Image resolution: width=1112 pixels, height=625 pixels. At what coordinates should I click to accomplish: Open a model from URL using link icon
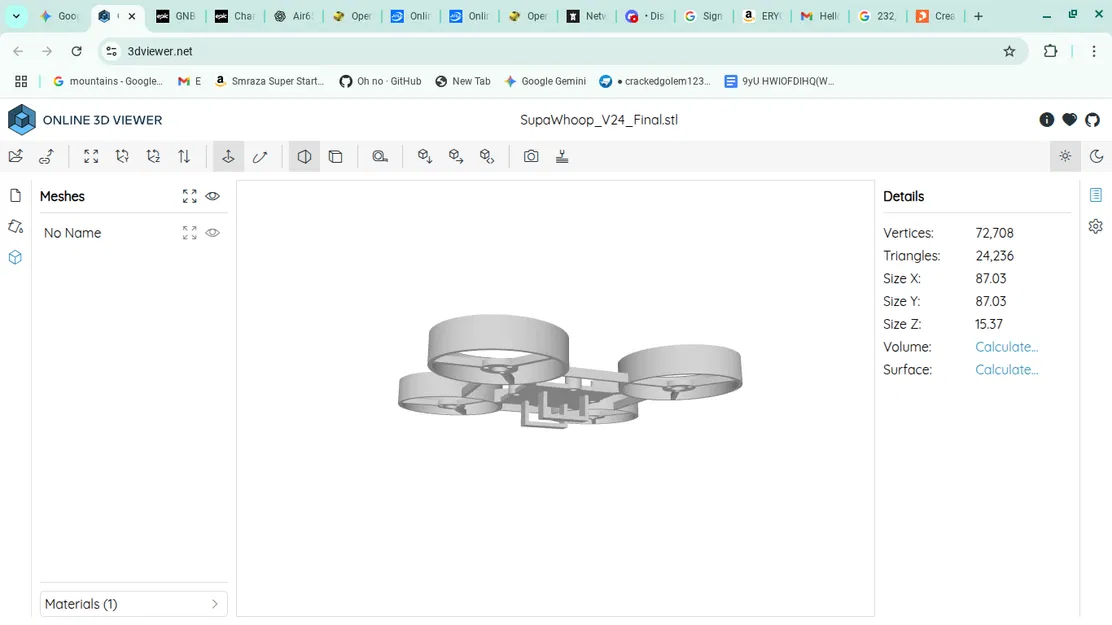click(x=46, y=156)
